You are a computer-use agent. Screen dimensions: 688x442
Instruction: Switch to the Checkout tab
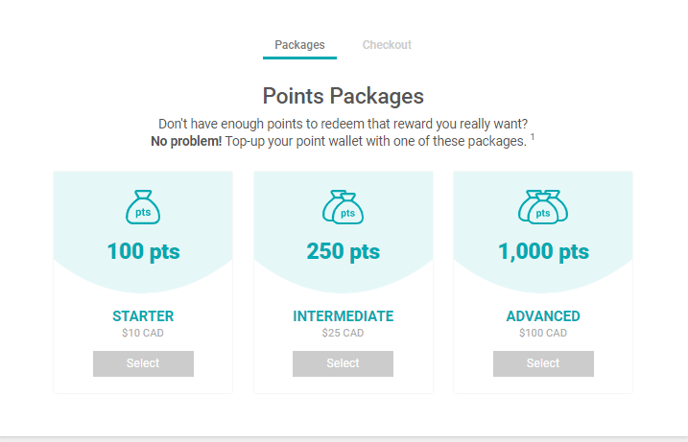click(387, 45)
